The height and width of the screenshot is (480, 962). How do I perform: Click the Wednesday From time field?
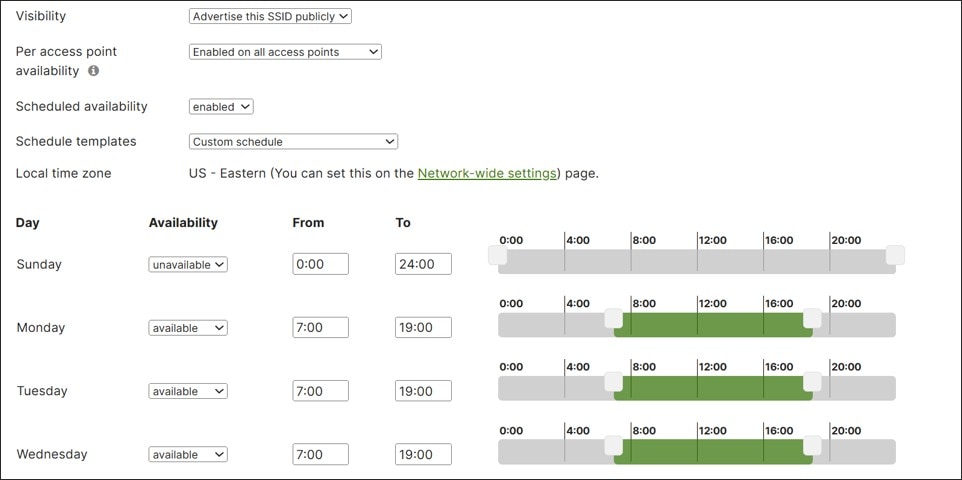320,454
